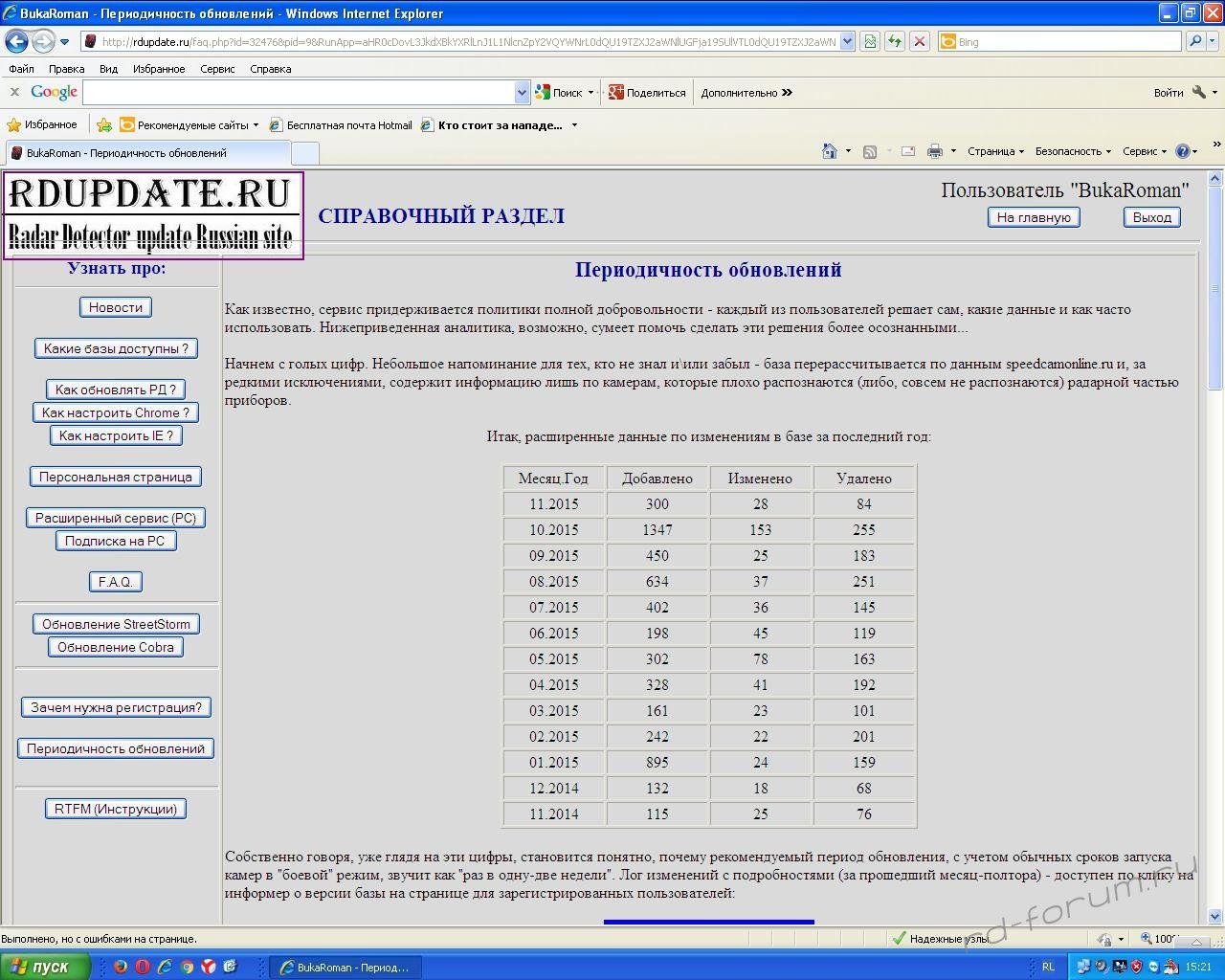Click the RSS feeds icon
1225x980 pixels.
tap(870, 151)
